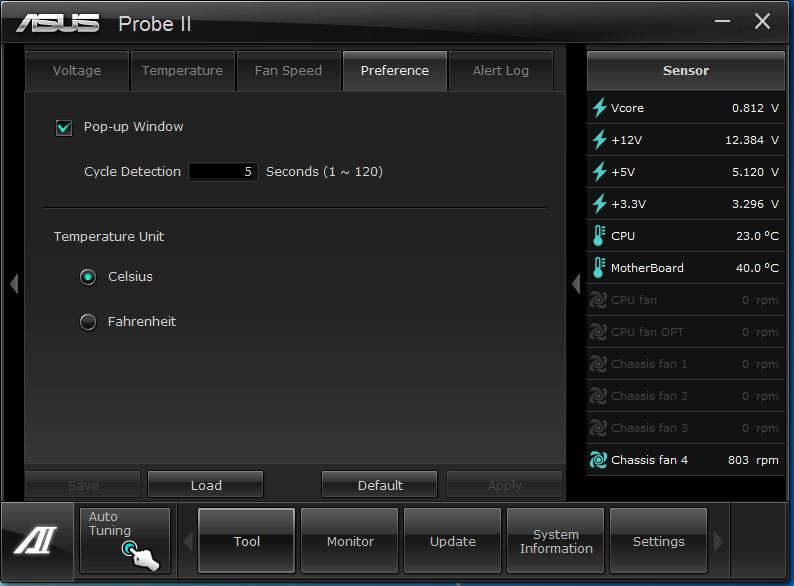Screen dimensions: 794x586
Task: Click the Chassis fan 1 icon
Action: 598,364
